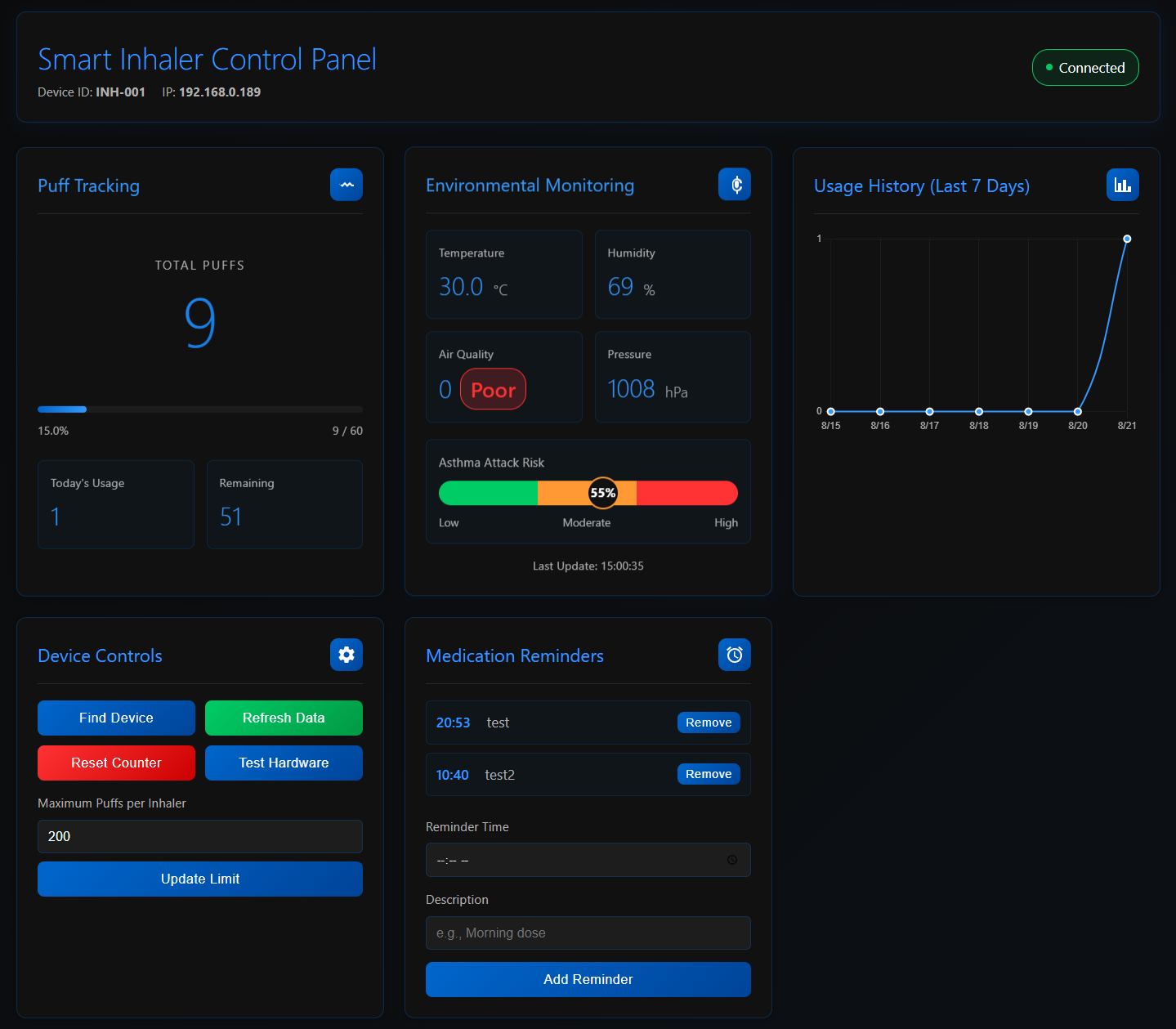Reset the puff counter
Screen dimensions: 1176x1029
pos(116,763)
